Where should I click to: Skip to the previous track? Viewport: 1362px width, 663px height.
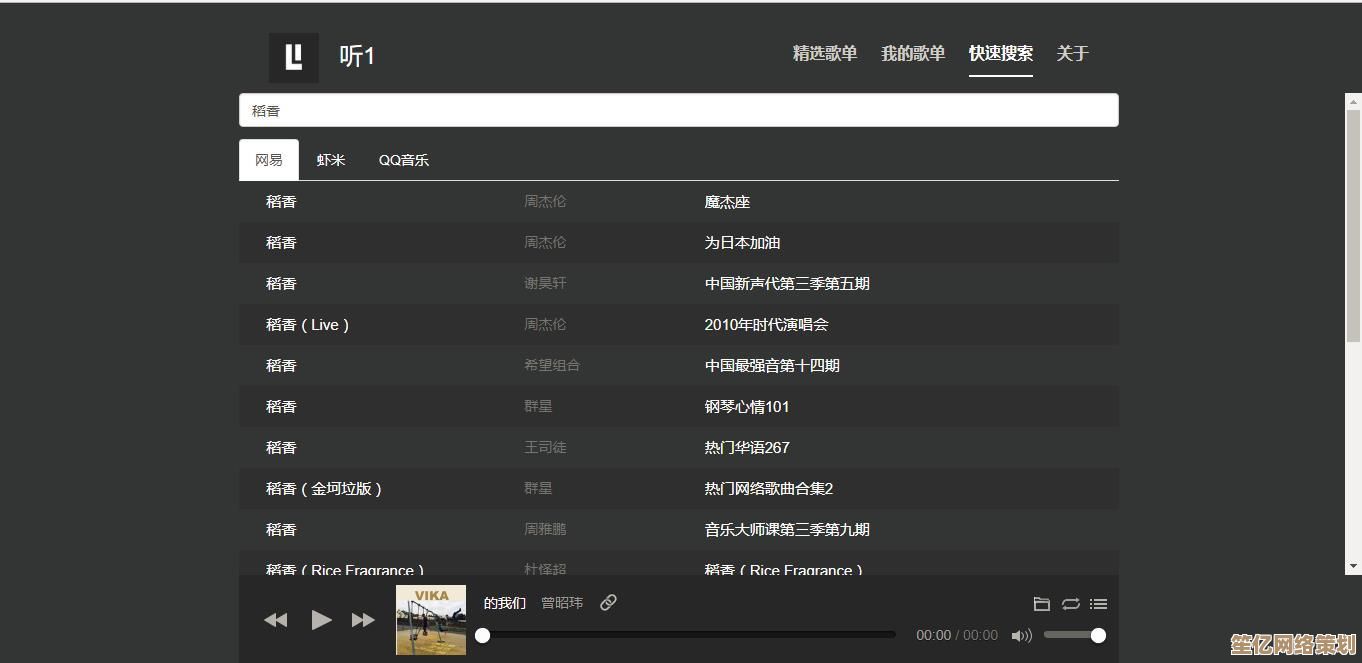point(276,621)
